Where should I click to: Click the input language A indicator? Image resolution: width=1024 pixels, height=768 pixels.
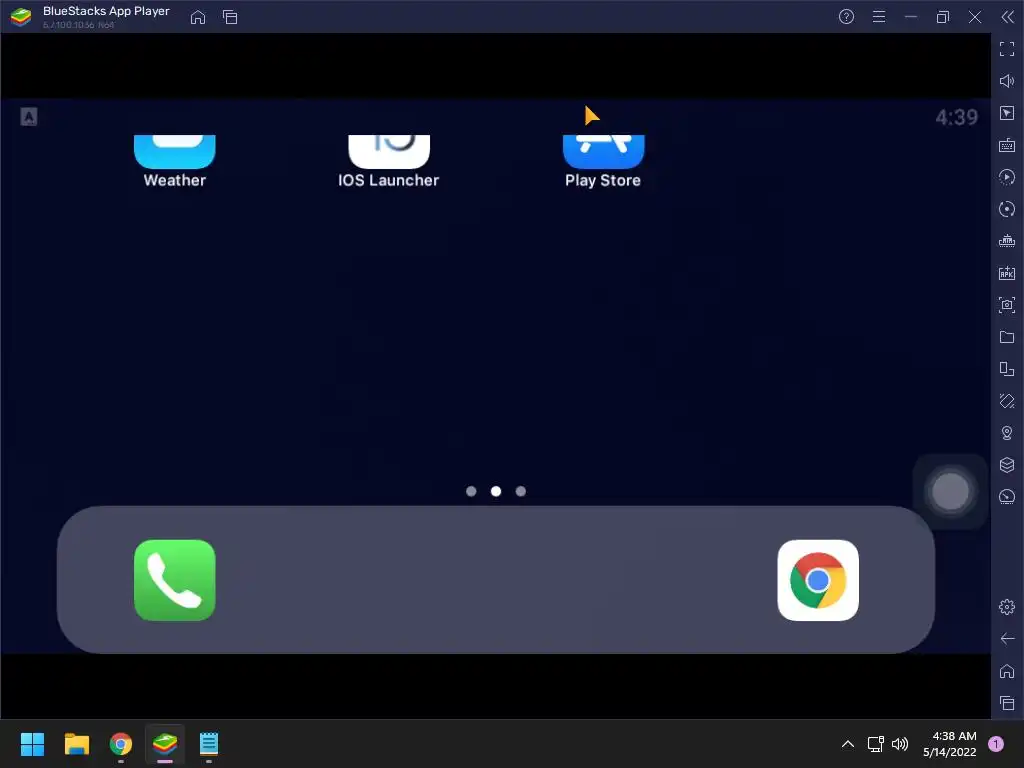tap(29, 117)
